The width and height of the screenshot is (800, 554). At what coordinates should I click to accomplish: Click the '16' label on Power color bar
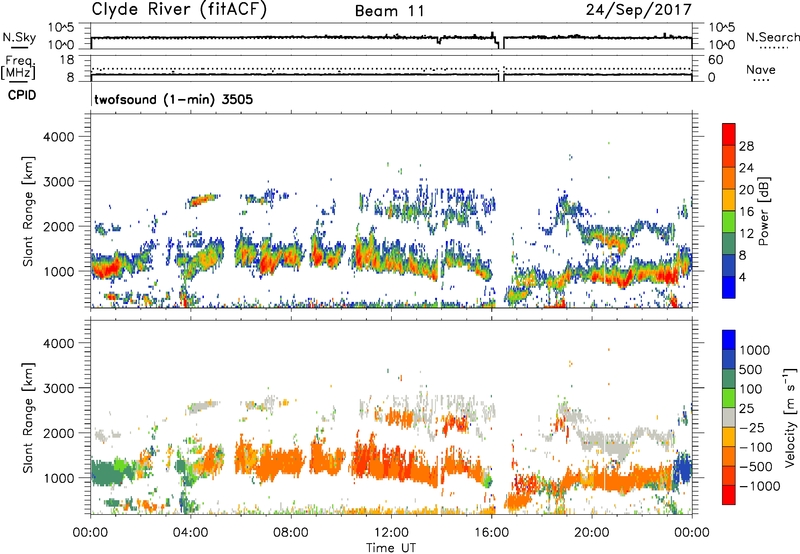(746, 212)
